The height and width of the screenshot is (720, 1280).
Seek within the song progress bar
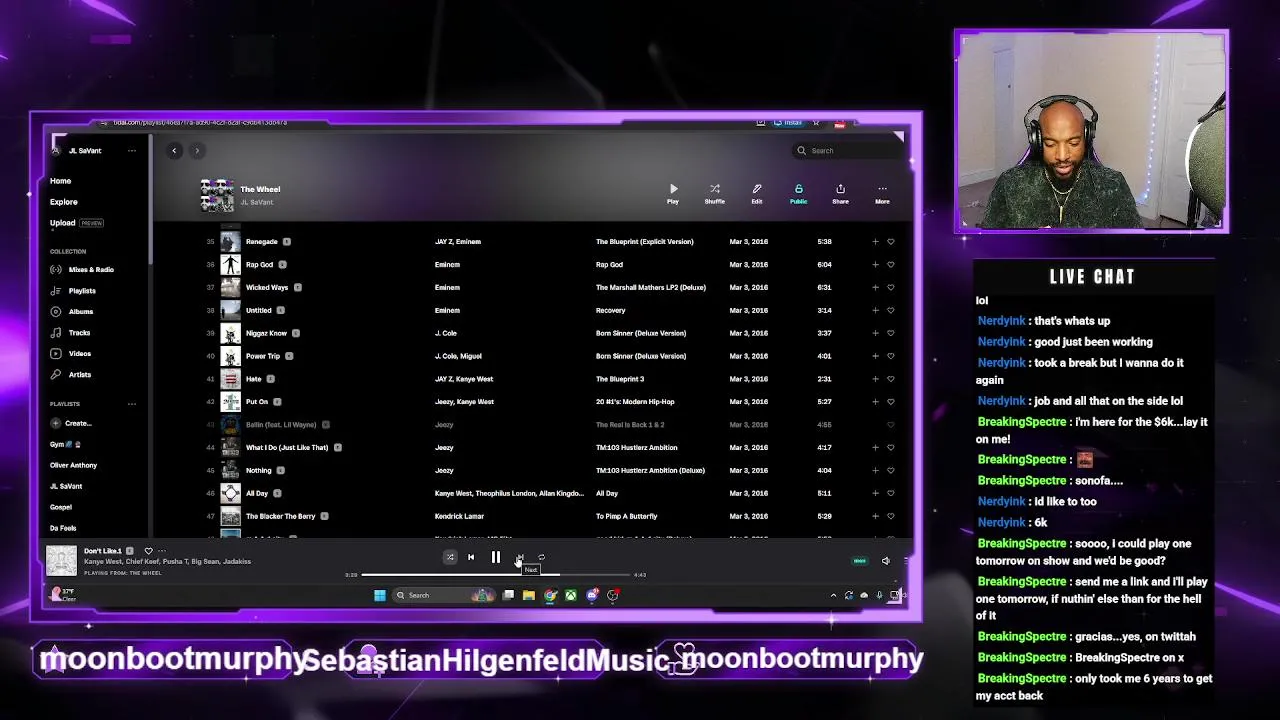click(x=496, y=575)
